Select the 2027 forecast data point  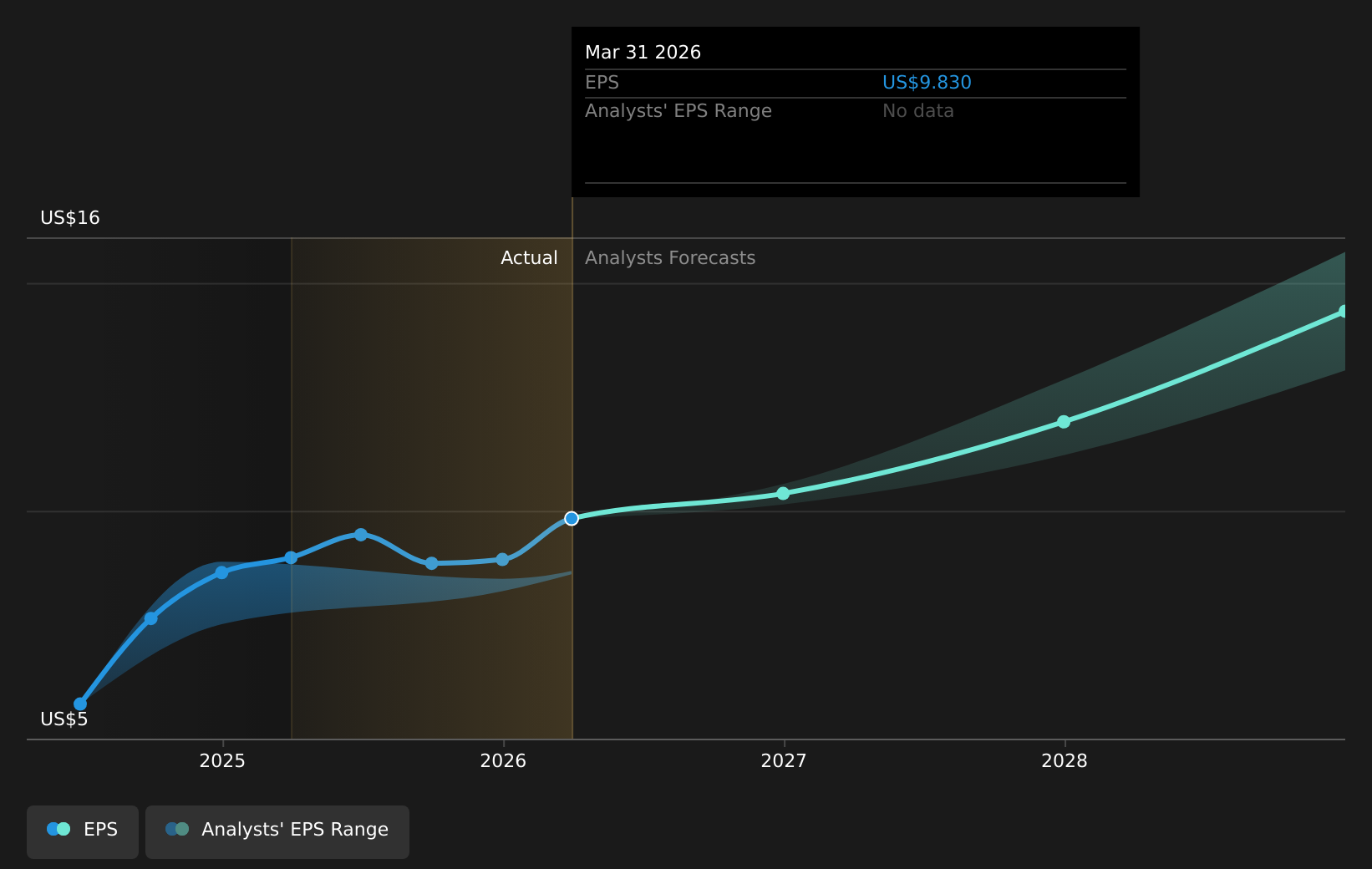tap(783, 493)
